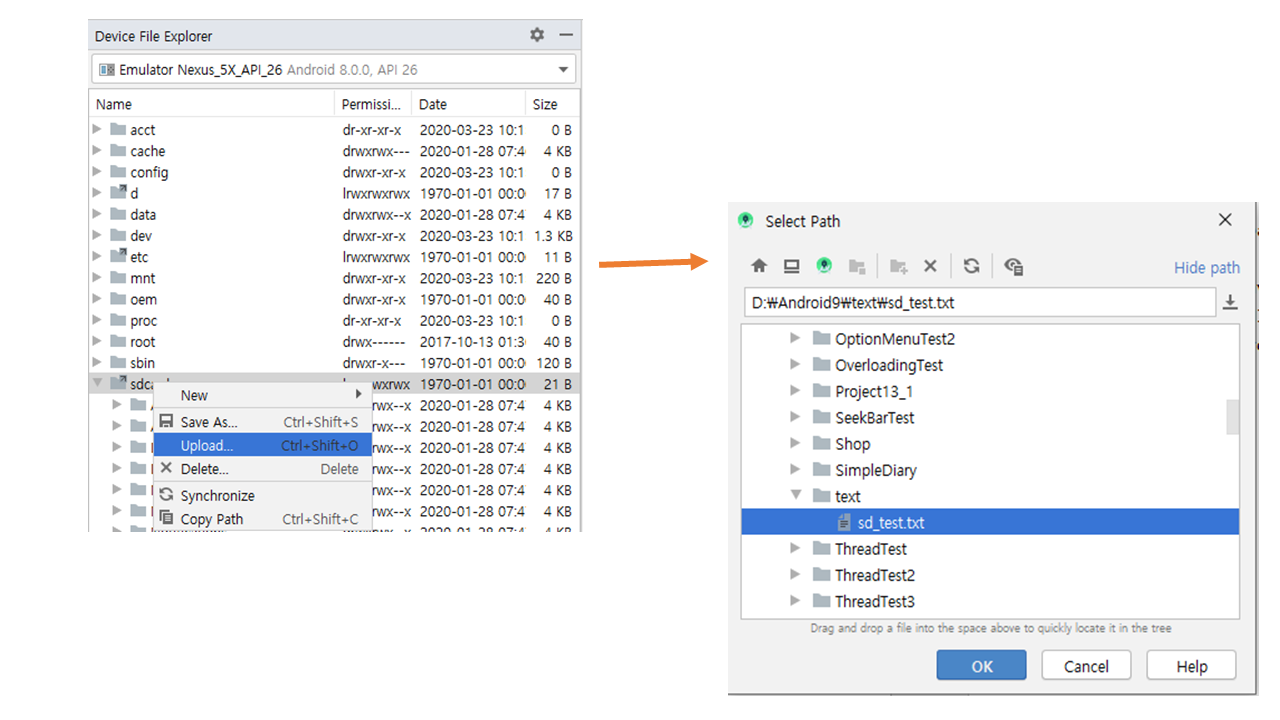1280x720 pixels.
Task: Click the OK button
Action: click(x=981, y=666)
